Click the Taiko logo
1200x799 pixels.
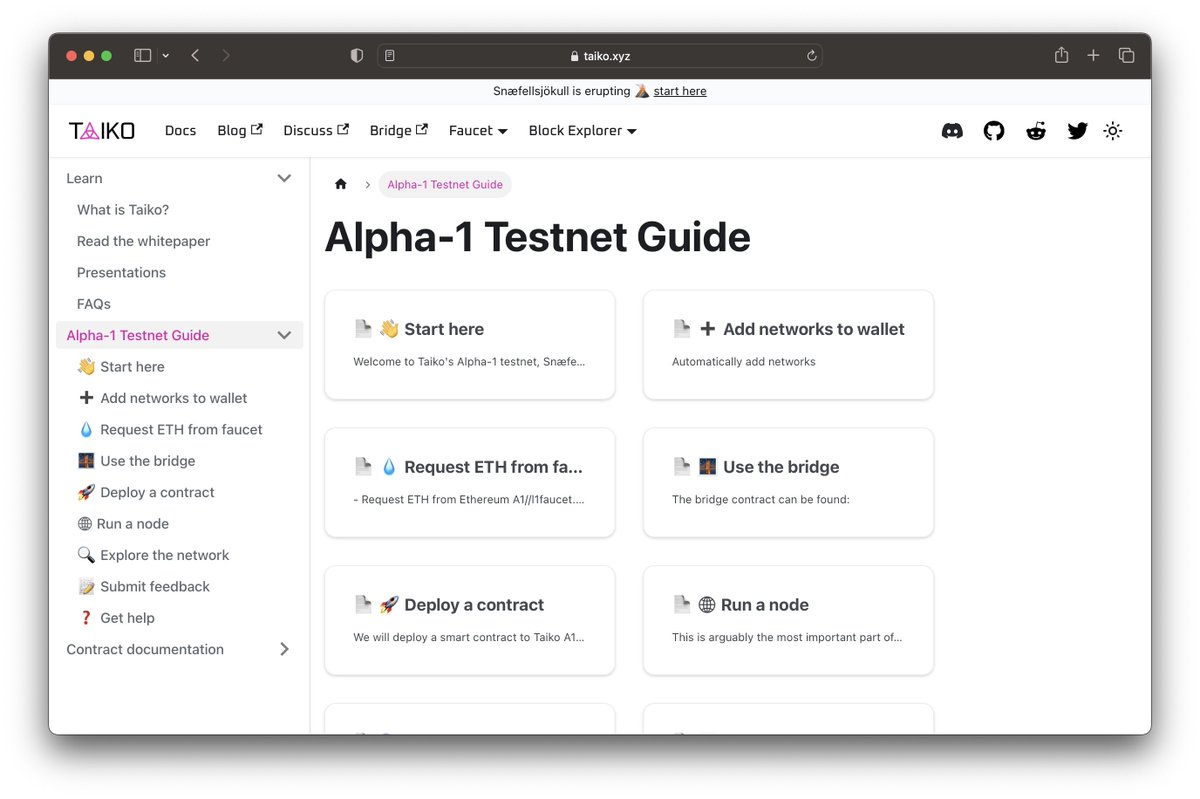click(x=102, y=131)
